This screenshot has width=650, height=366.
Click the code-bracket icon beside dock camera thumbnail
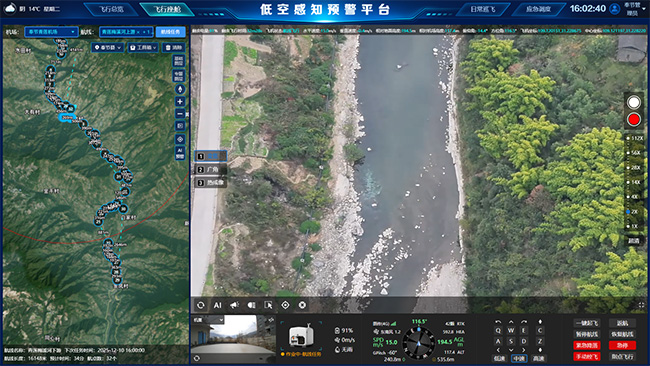[271, 320]
